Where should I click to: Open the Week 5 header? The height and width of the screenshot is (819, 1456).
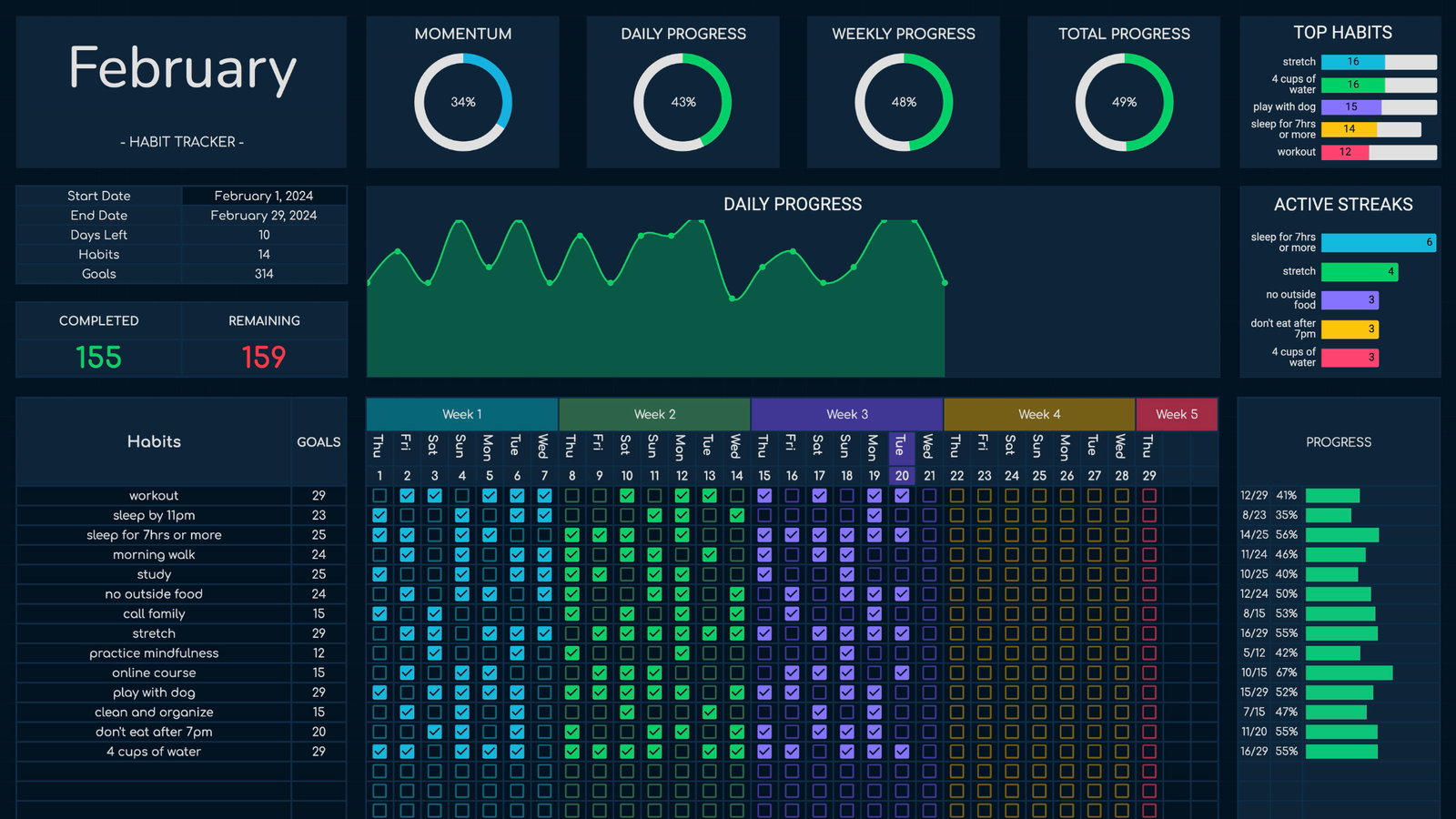[x=1177, y=414]
